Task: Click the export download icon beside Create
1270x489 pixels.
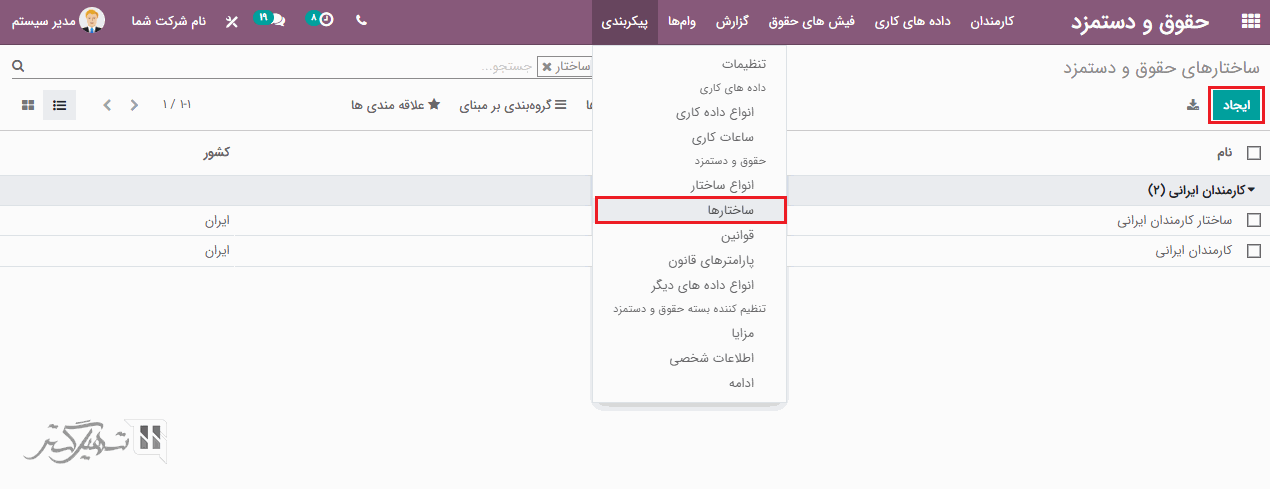Action: tap(1192, 105)
